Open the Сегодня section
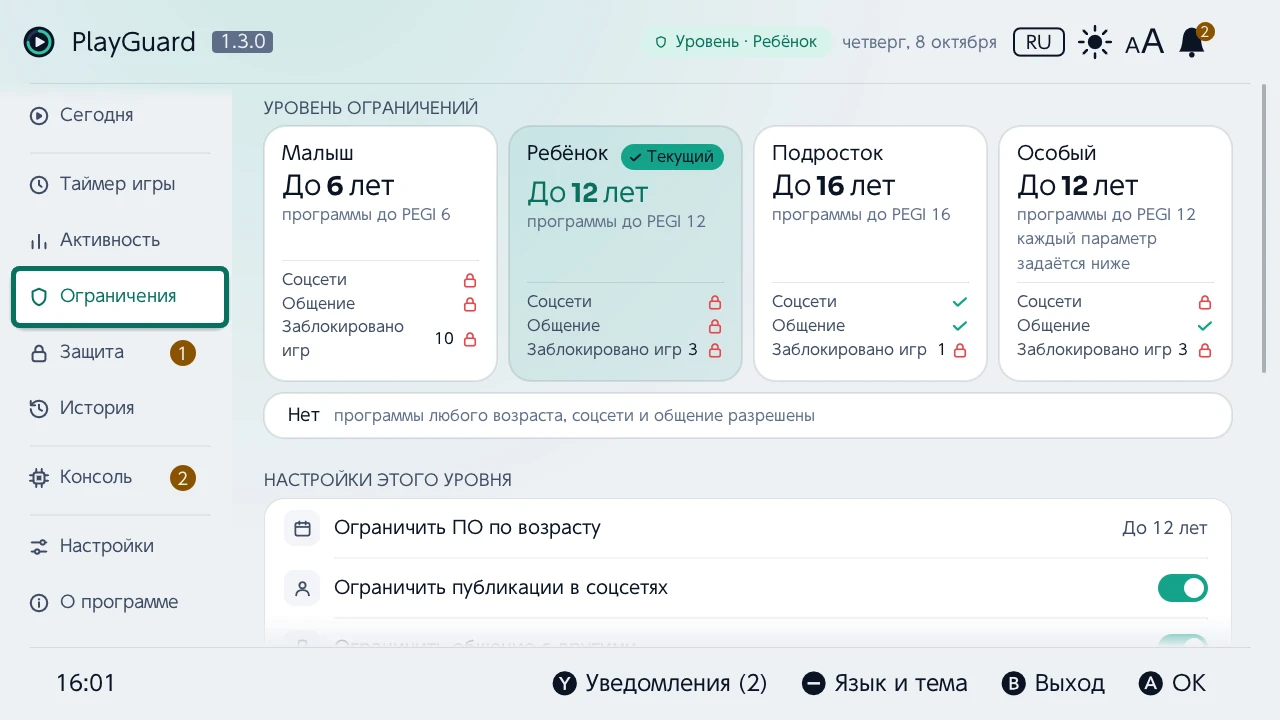 pyautogui.click(x=120, y=115)
